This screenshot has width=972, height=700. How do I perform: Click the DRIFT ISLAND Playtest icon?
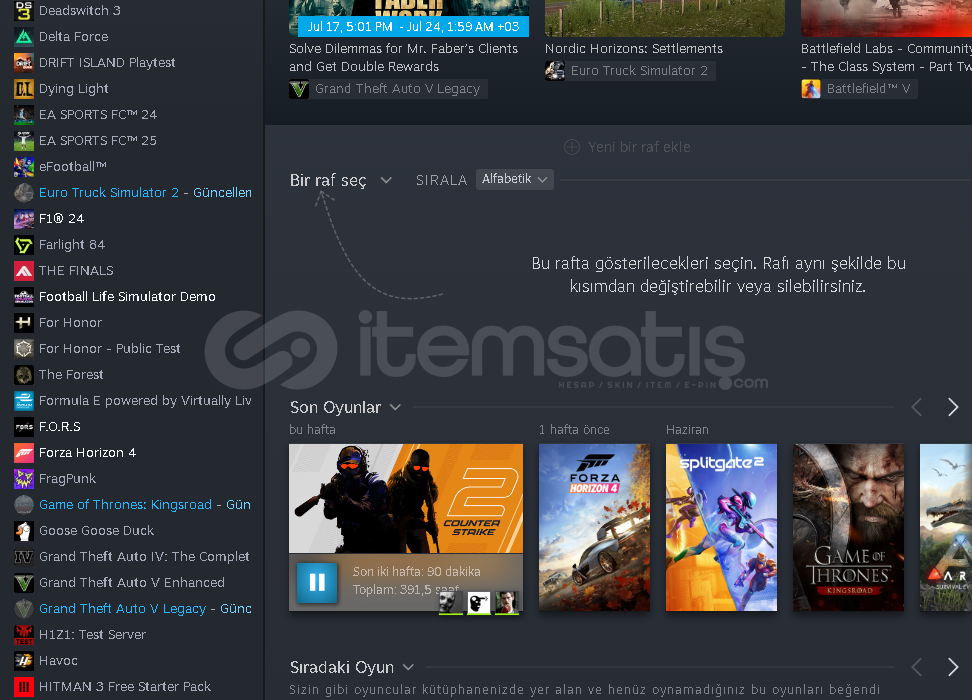(24, 63)
